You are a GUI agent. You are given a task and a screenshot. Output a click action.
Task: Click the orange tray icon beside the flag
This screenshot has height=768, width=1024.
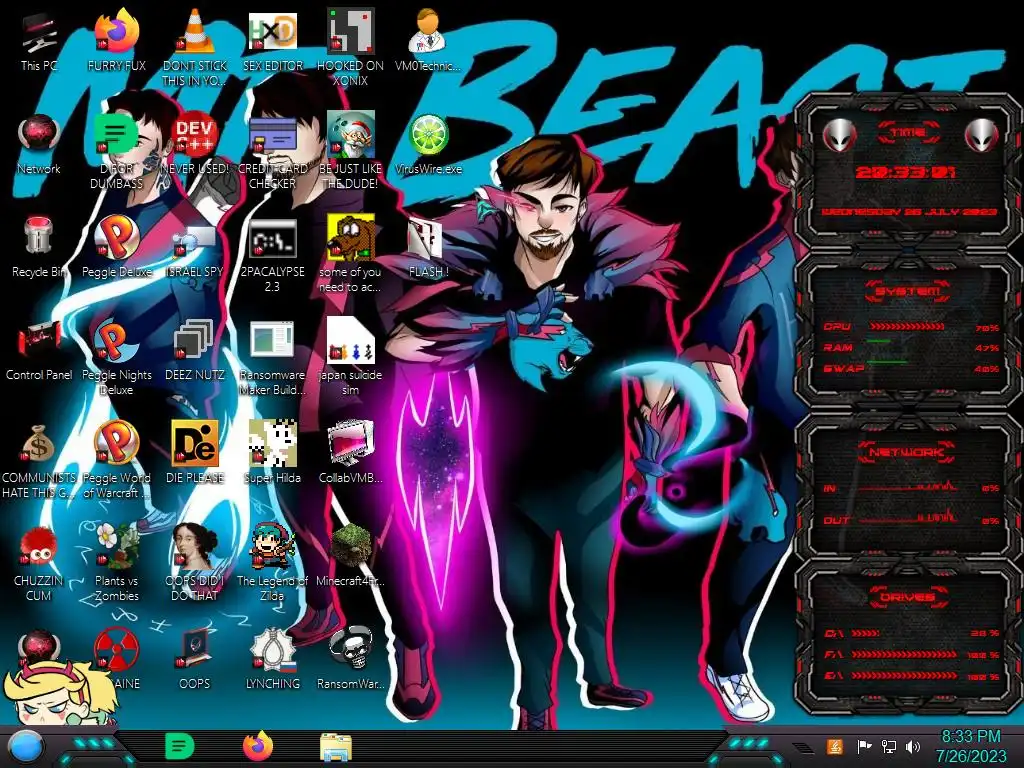(834, 747)
